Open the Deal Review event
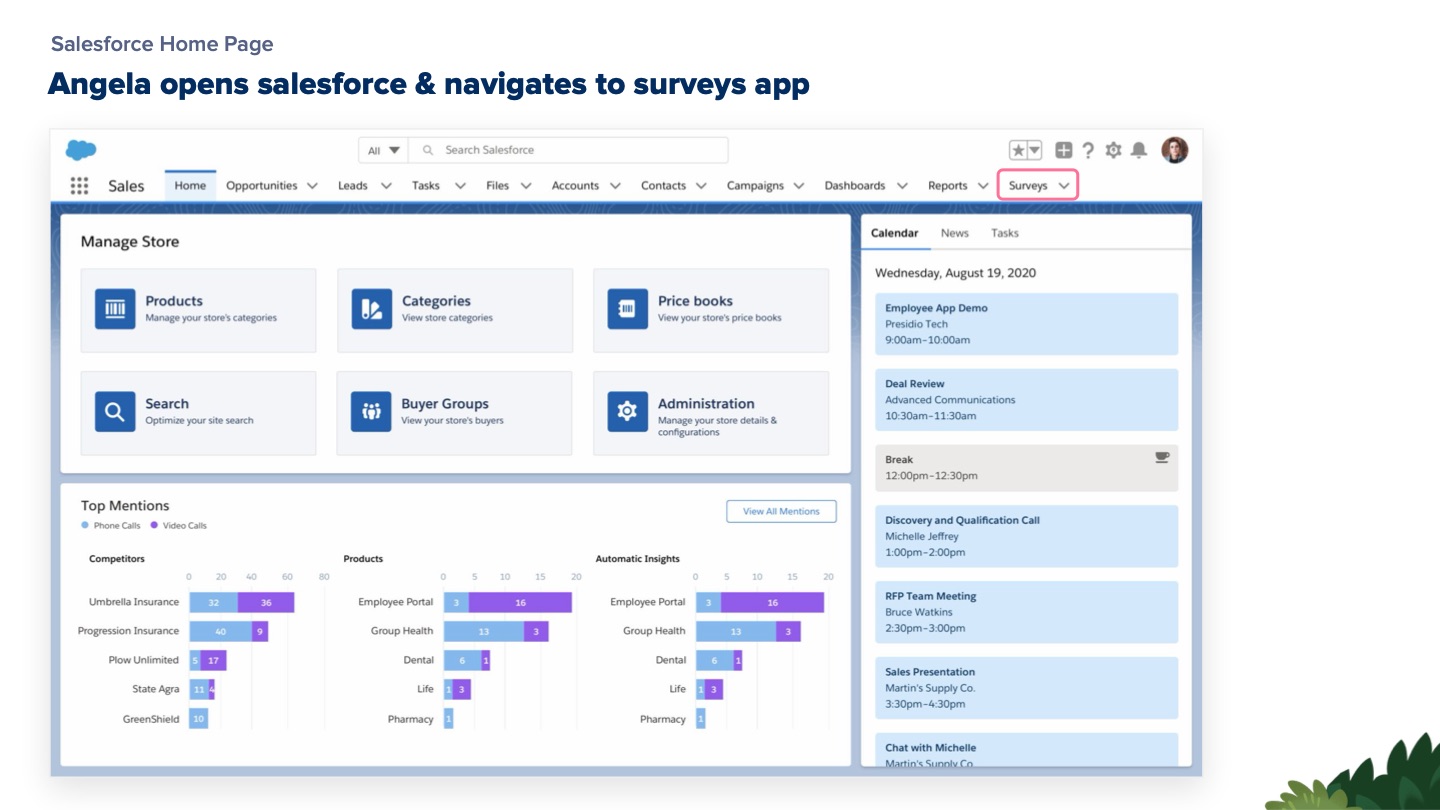The height and width of the screenshot is (810, 1440). 1026,400
